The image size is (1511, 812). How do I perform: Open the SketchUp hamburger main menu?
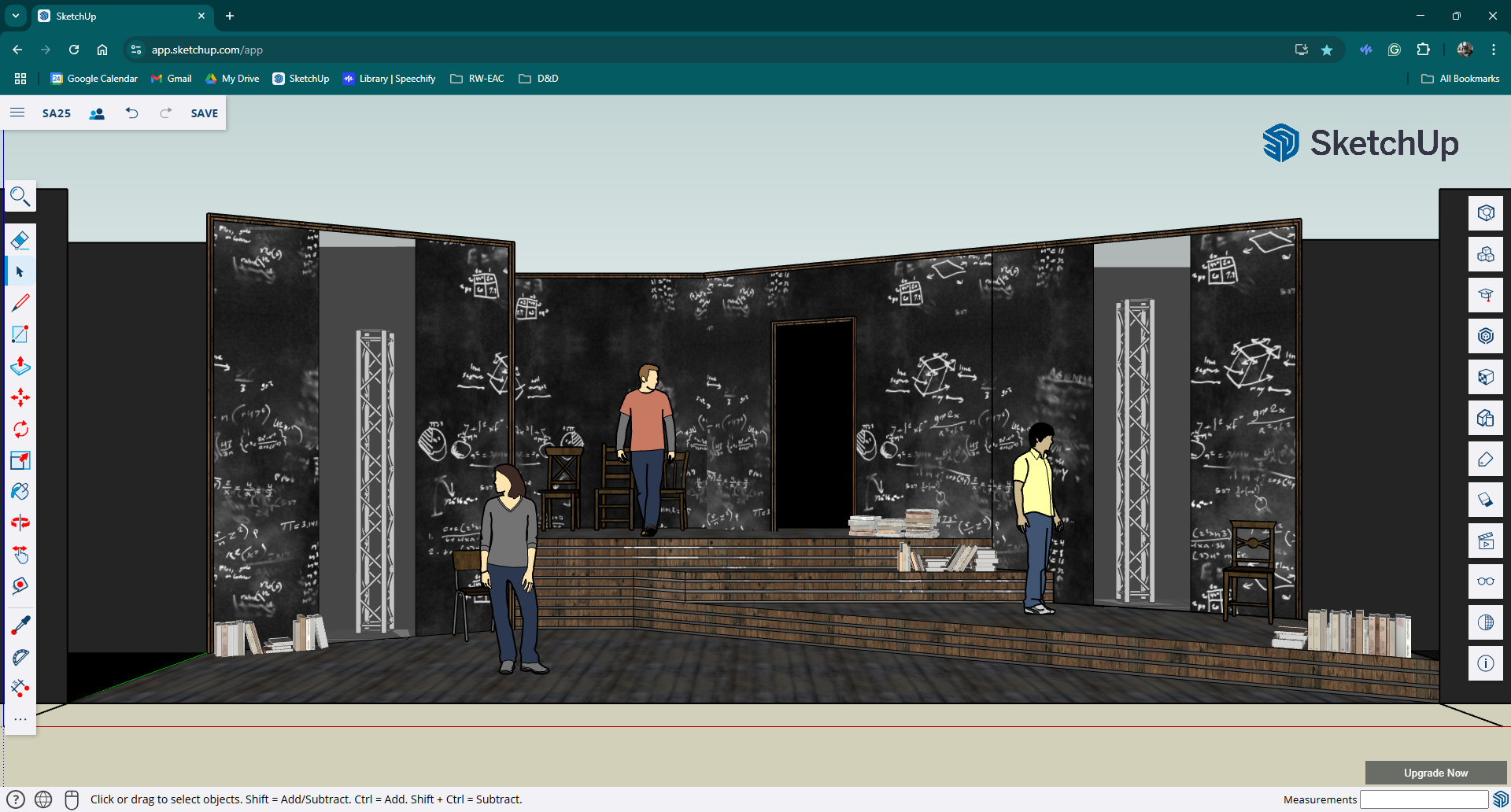tap(17, 113)
